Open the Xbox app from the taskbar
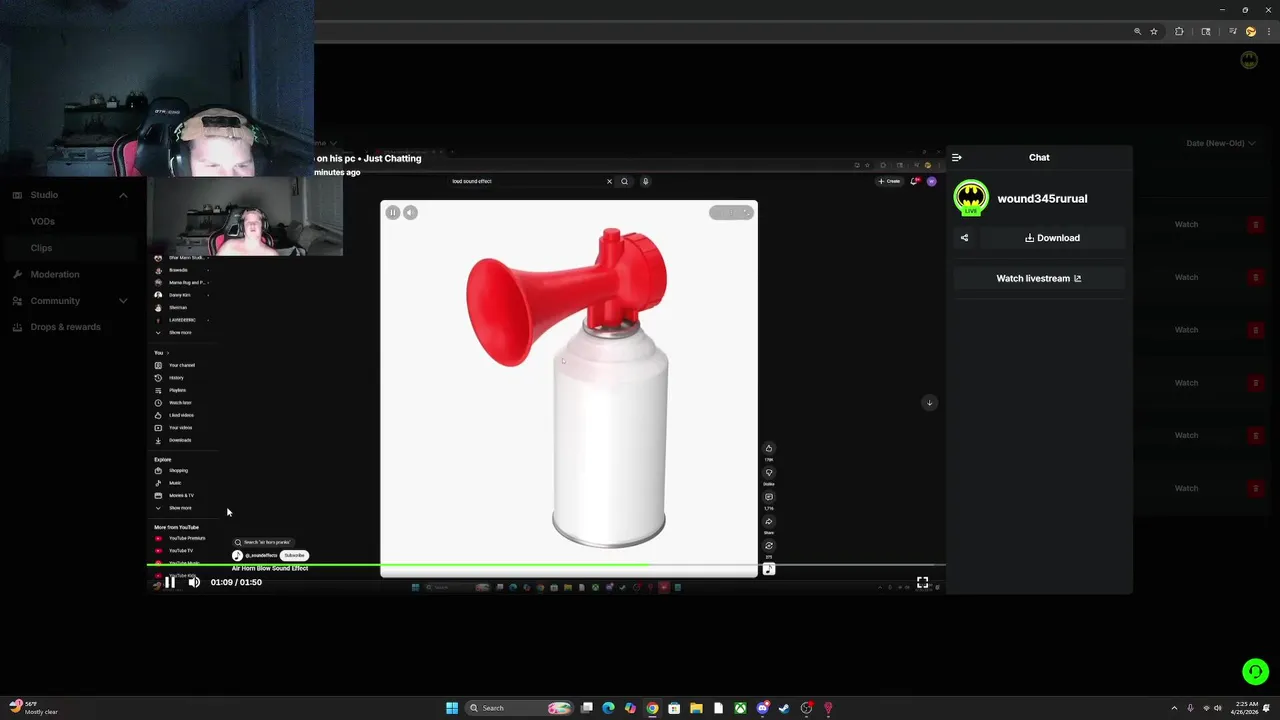This screenshot has height=720, width=1280. [740, 708]
